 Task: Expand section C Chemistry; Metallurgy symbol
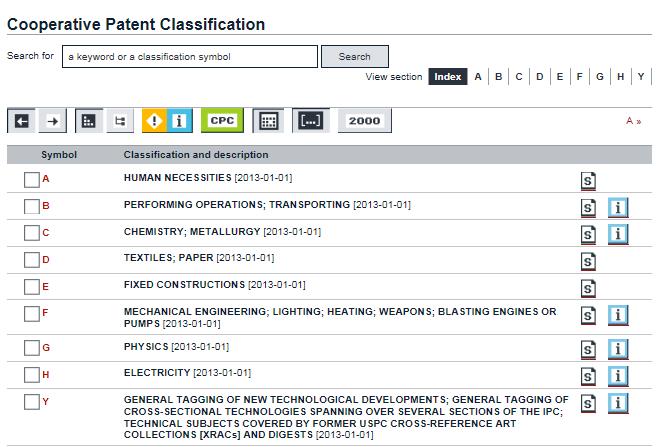(x=46, y=233)
